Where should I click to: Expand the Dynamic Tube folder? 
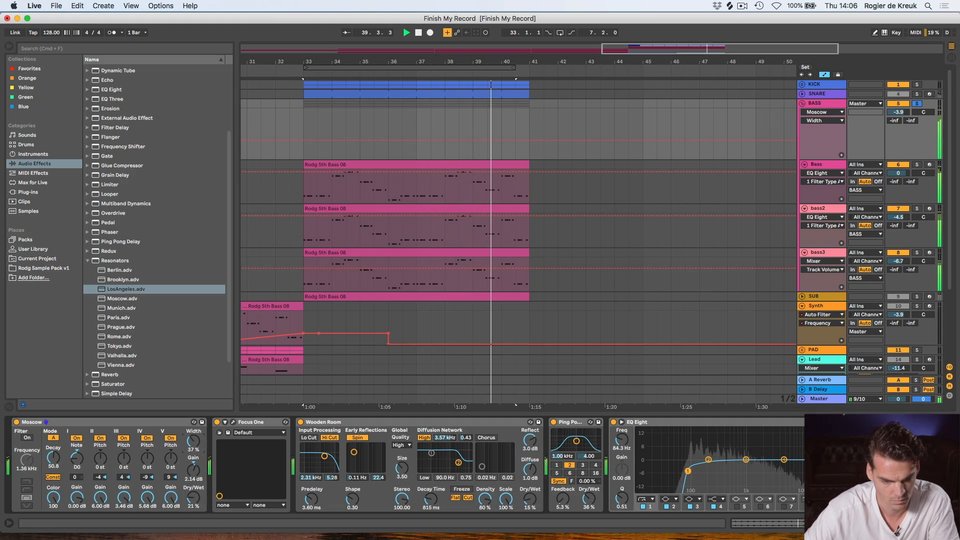pyautogui.click(x=88, y=70)
